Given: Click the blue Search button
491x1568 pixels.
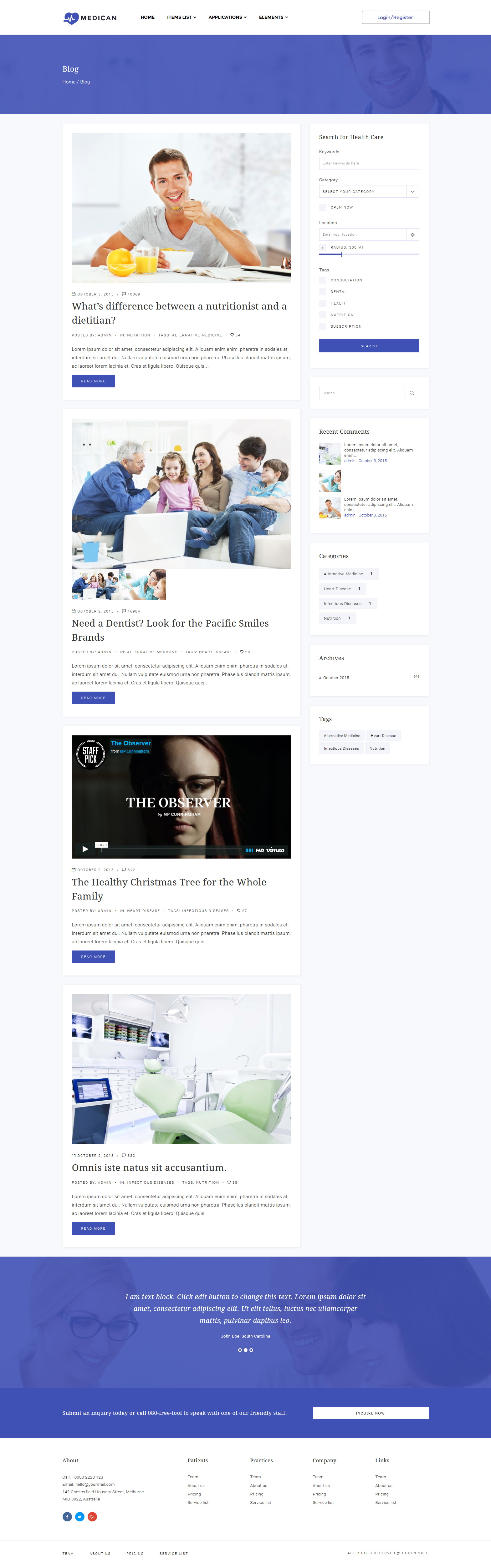Looking at the screenshot, I should point(369,346).
